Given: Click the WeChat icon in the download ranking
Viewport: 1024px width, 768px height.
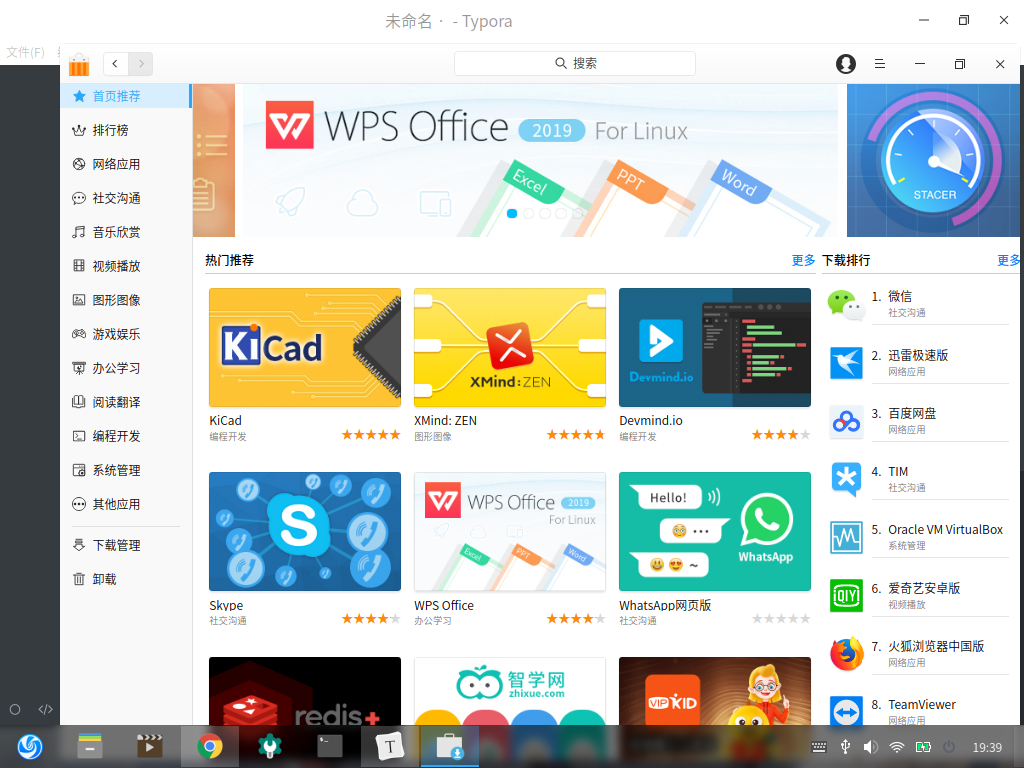Looking at the screenshot, I should (846, 304).
